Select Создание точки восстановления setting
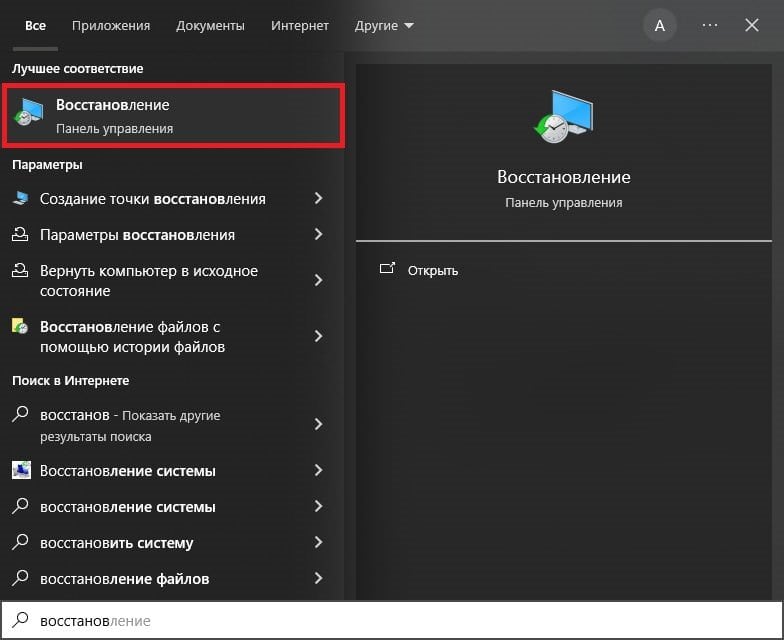This screenshot has width=784, height=640. coord(153,198)
